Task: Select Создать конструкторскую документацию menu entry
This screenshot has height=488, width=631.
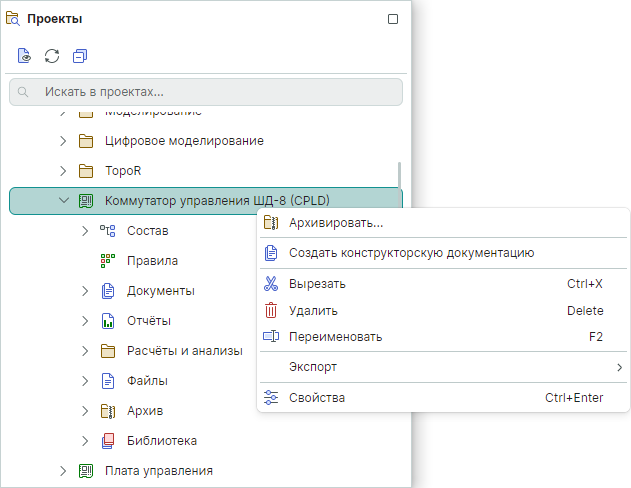Action: 411,253
